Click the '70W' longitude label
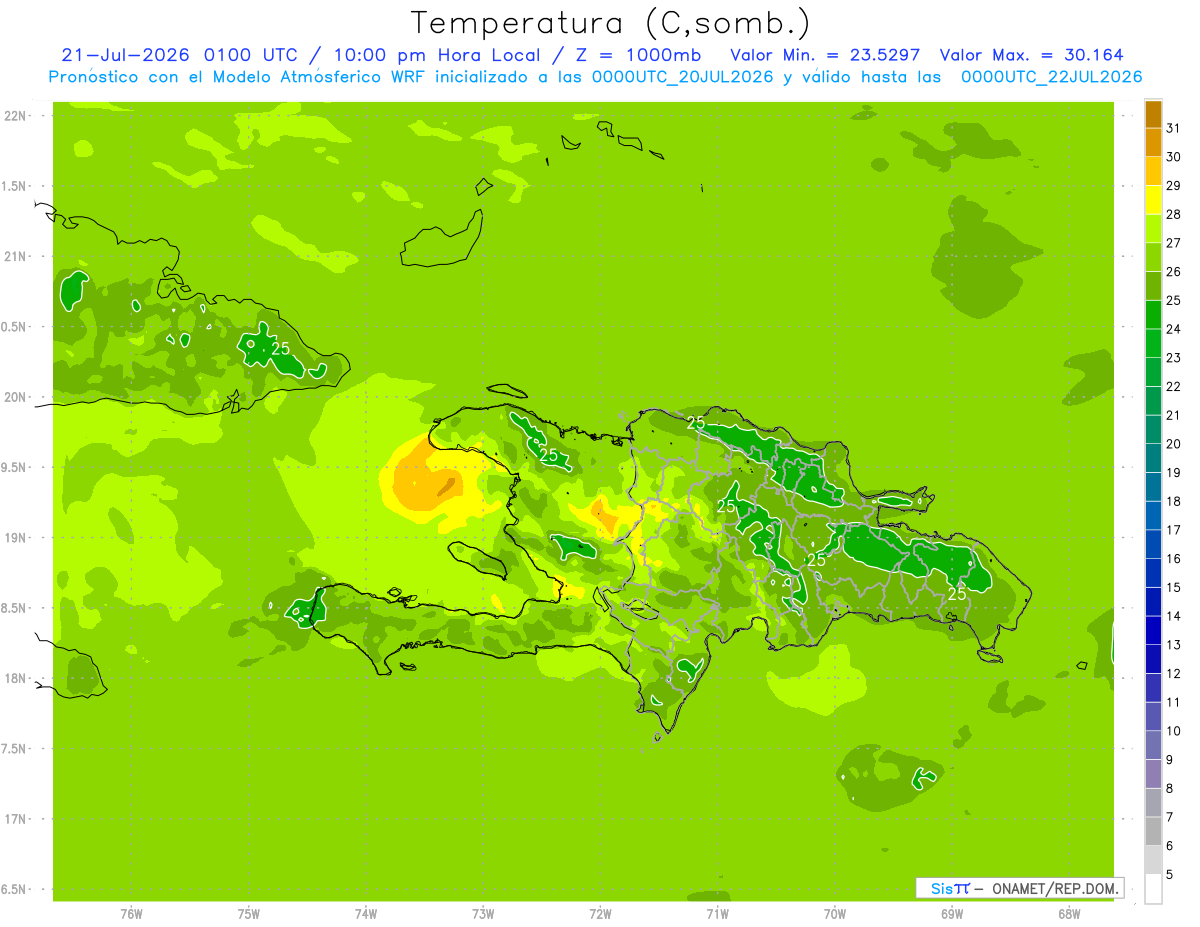Viewport: 1200px width, 927px height. point(835,914)
